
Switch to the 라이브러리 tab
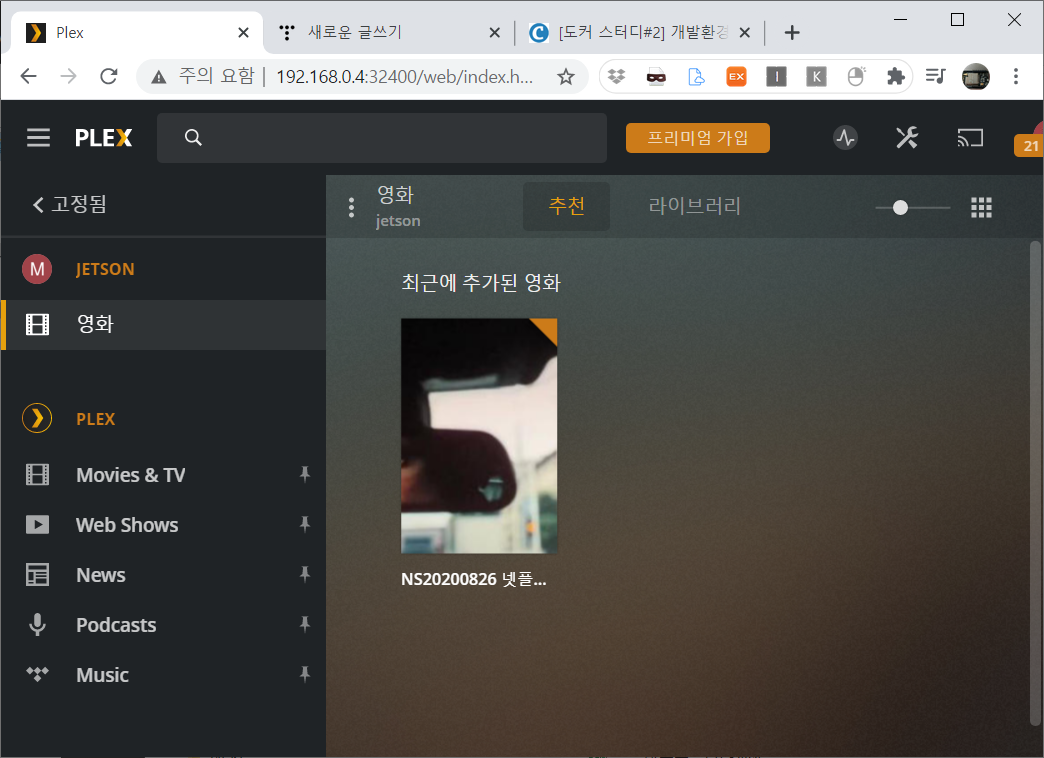coord(694,206)
